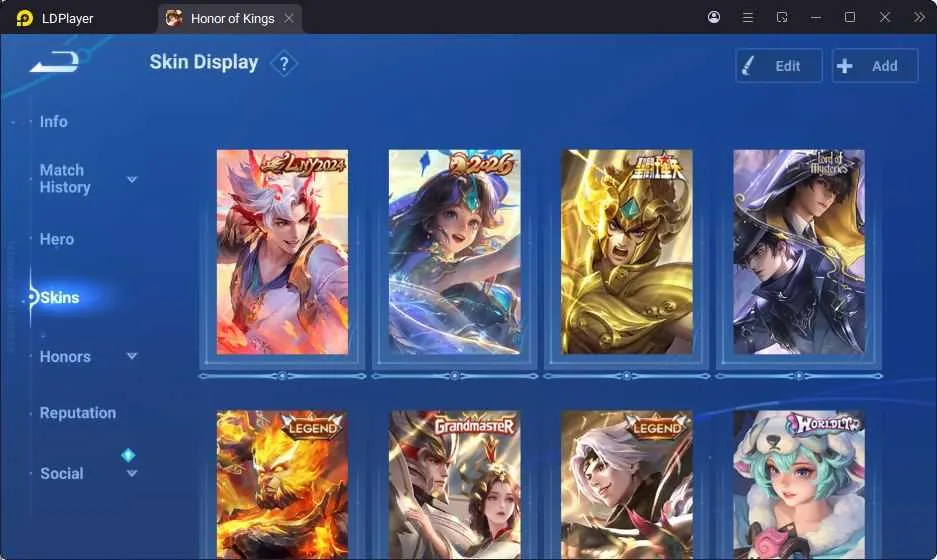Close the Honor of Kings tab

pos(289,19)
